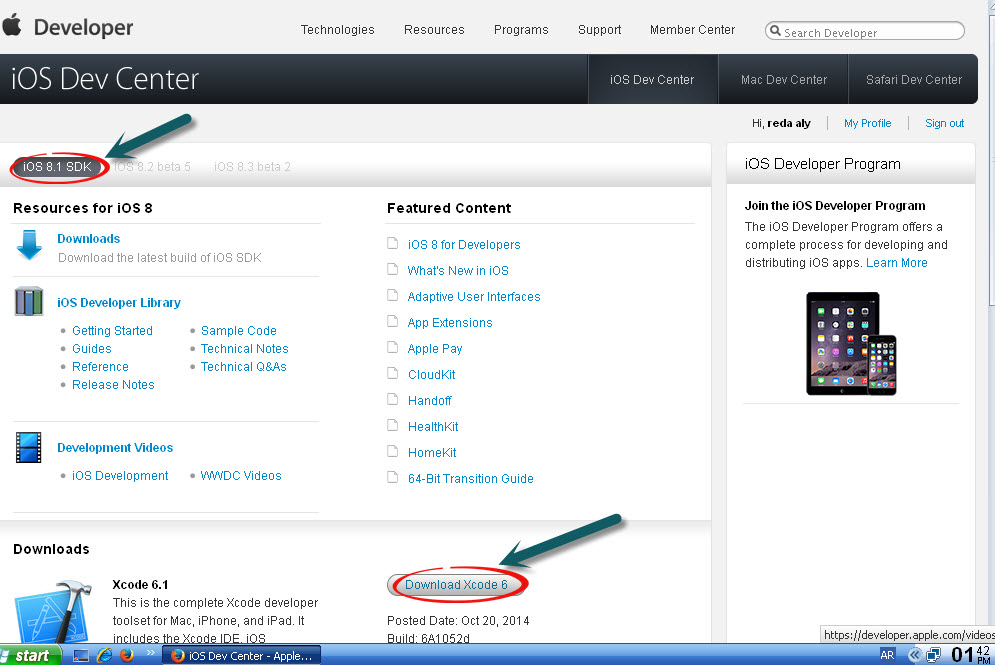Click the Download Xcode 6 button
Image resolution: width=995 pixels, height=665 pixels.
click(x=456, y=584)
